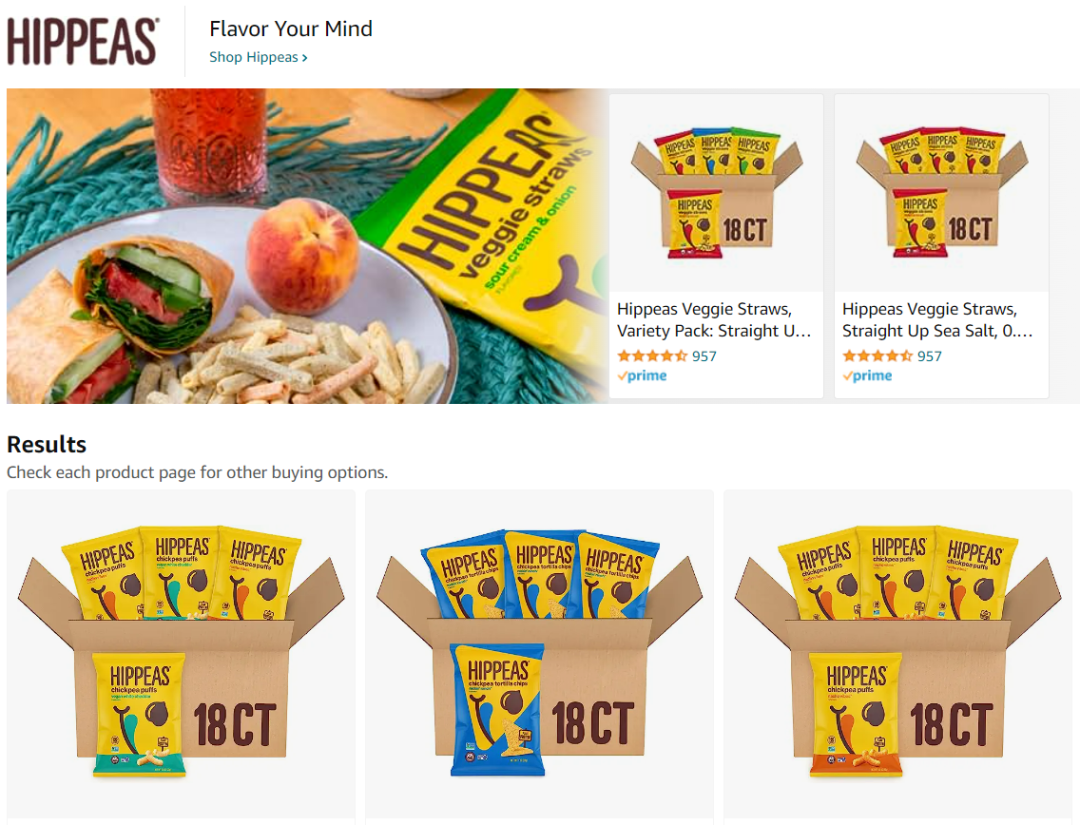Open the Hippeas Veggie Straws Straight Up Sea Salt title
This screenshot has width=1080, height=825.
[x=937, y=320]
